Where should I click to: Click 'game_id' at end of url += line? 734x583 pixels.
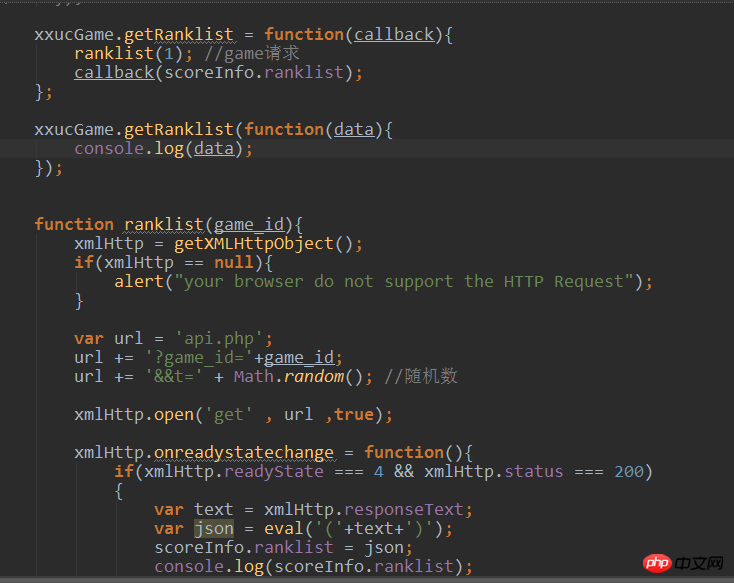tap(299, 358)
